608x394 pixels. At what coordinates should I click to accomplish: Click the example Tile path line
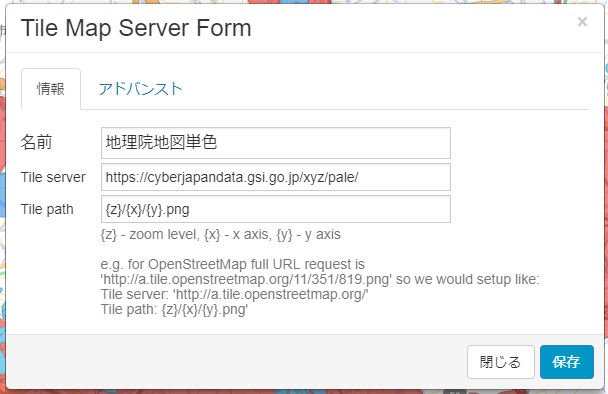(174, 309)
